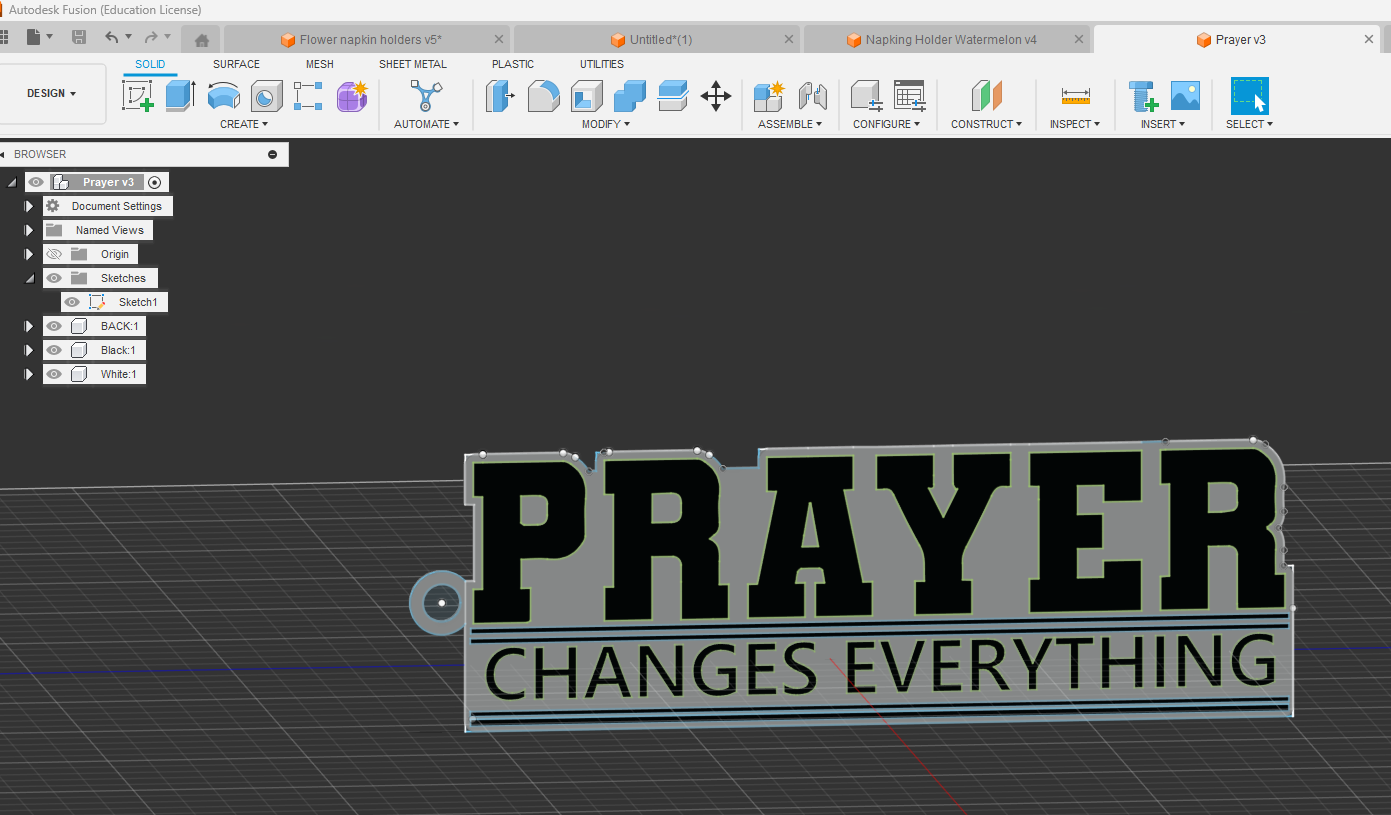
Task: Toggle visibility of Prayer v3 root
Action: click(36, 182)
